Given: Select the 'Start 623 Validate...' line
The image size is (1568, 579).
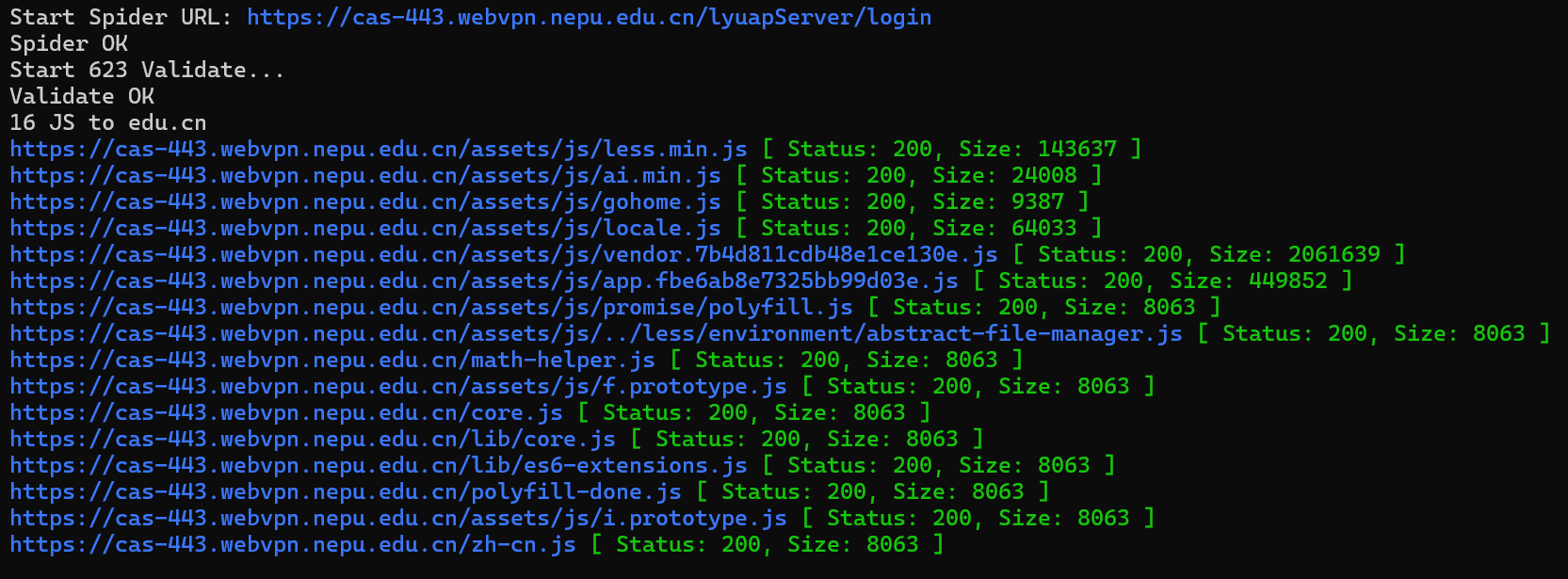Looking at the screenshot, I should click(147, 71).
